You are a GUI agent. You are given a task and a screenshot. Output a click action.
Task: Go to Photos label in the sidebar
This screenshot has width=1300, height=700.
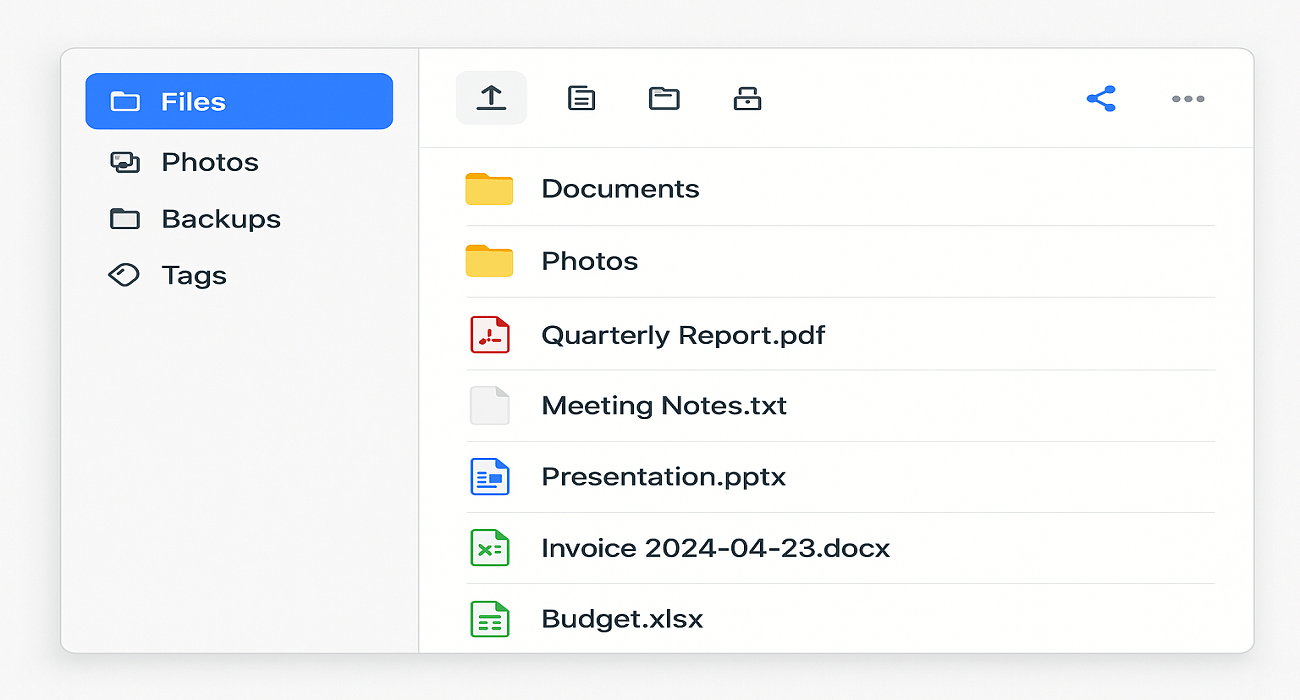pyautogui.click(x=210, y=162)
